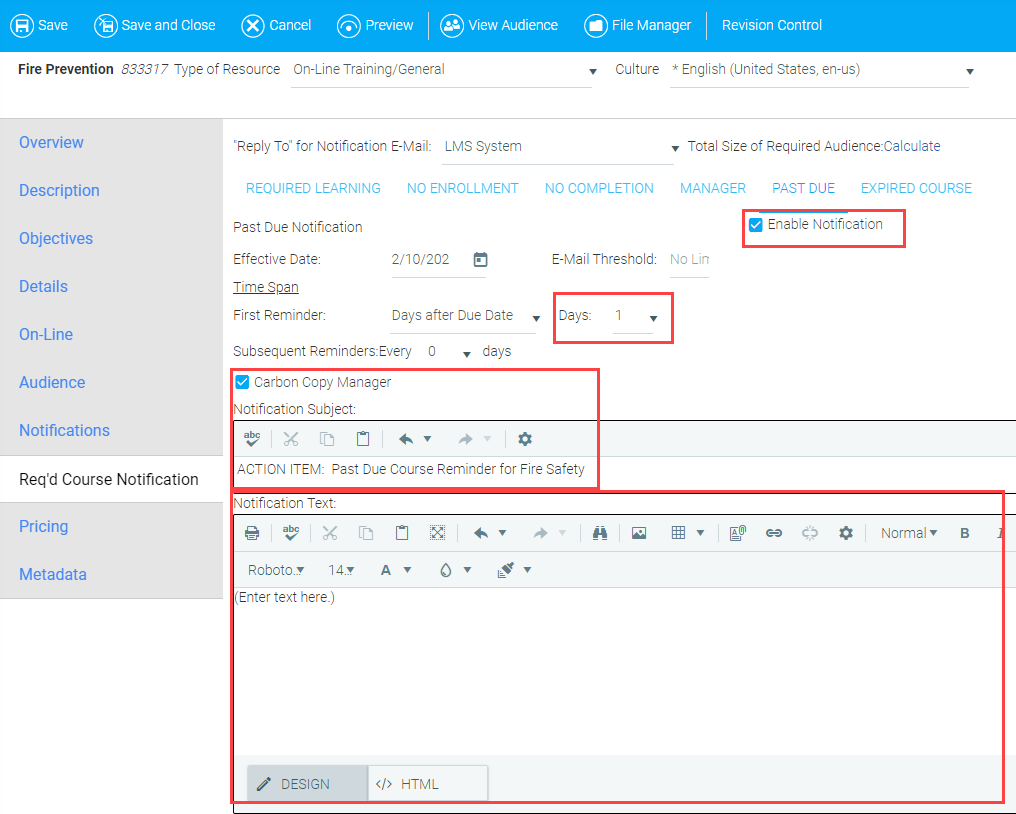The image size is (1016, 814).
Task: Expand the Type of Resource dropdown
Action: 592,72
